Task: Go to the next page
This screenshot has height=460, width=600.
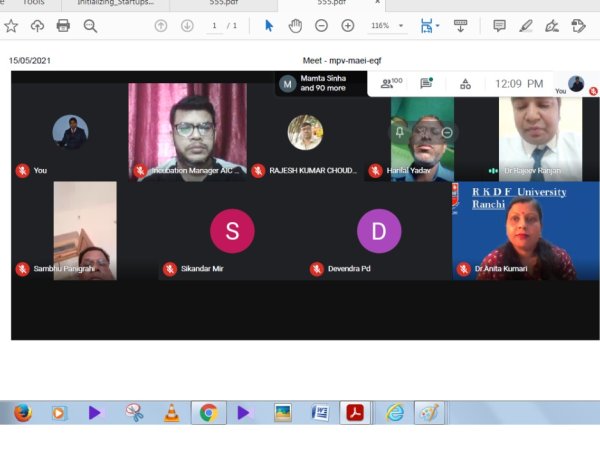Action: (x=185, y=26)
